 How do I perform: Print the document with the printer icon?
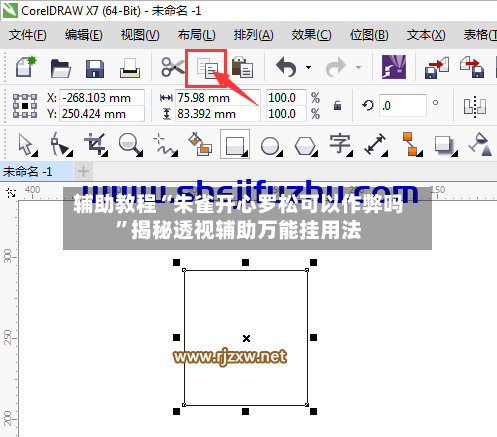pyautogui.click(x=130, y=68)
